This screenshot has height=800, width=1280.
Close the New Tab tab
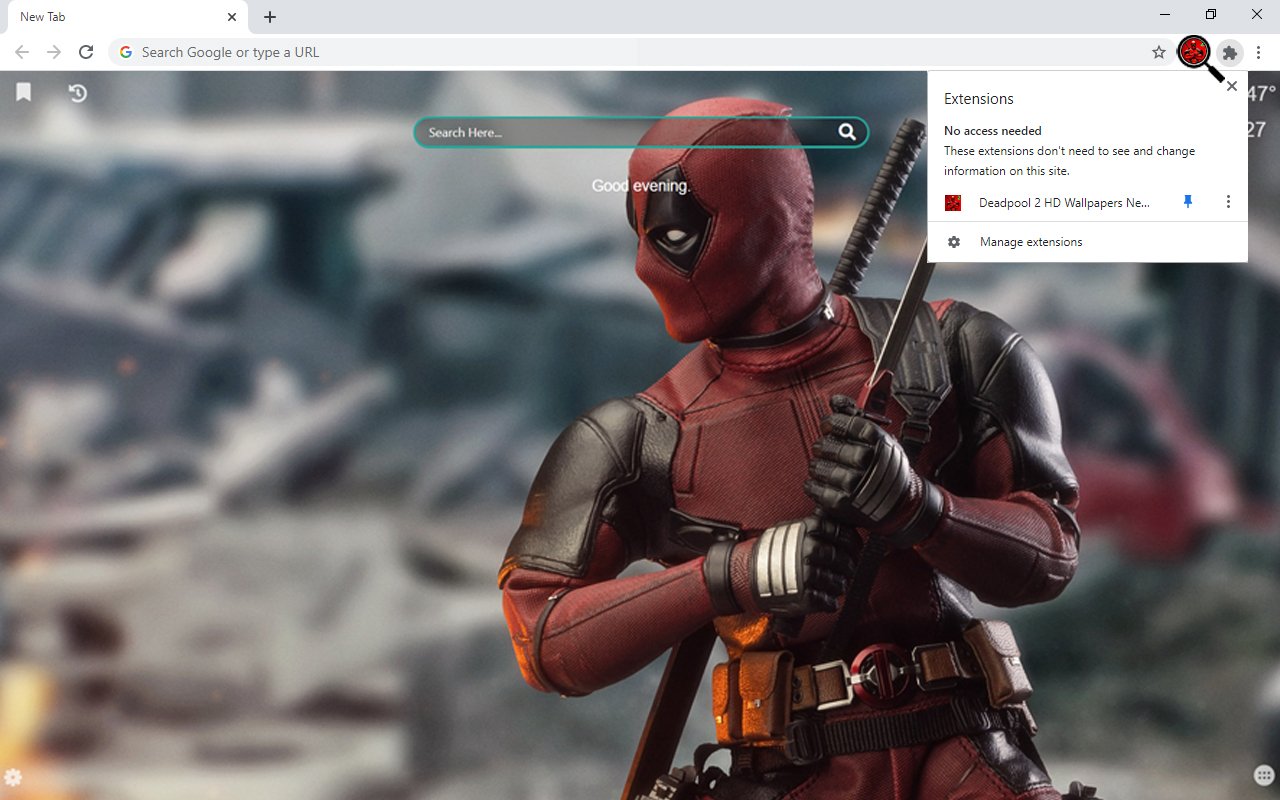tap(232, 17)
